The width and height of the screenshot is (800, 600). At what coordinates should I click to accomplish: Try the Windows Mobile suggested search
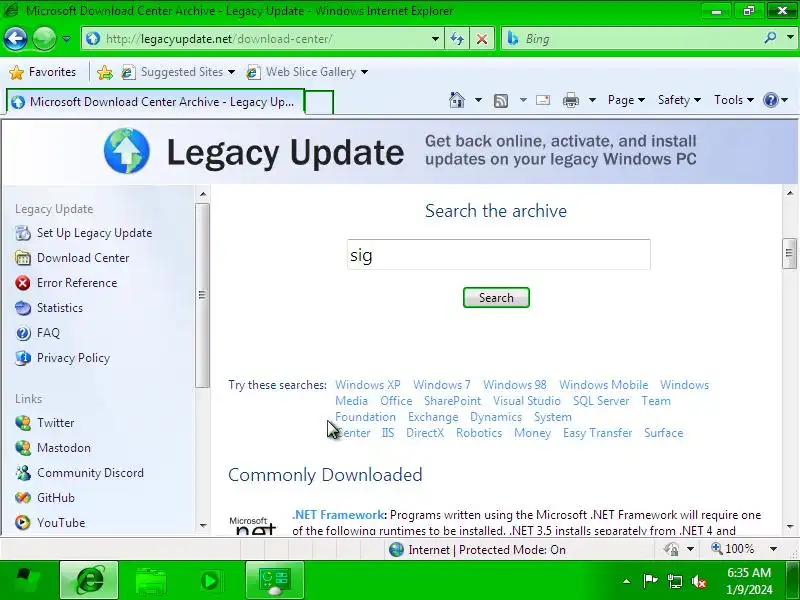point(604,385)
